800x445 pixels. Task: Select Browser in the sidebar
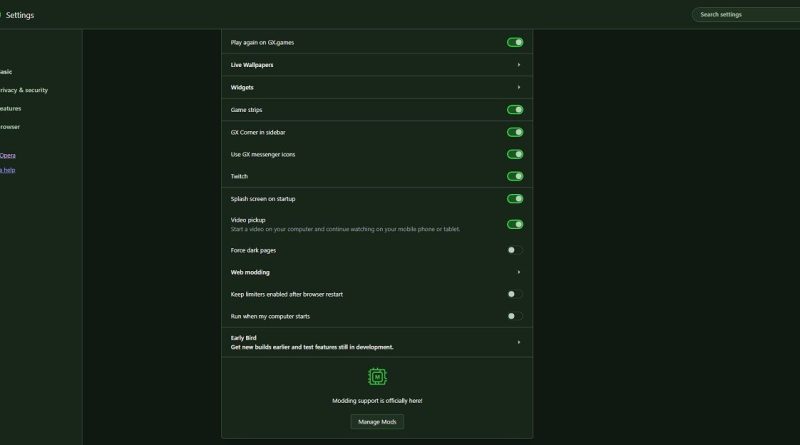click(x=10, y=127)
